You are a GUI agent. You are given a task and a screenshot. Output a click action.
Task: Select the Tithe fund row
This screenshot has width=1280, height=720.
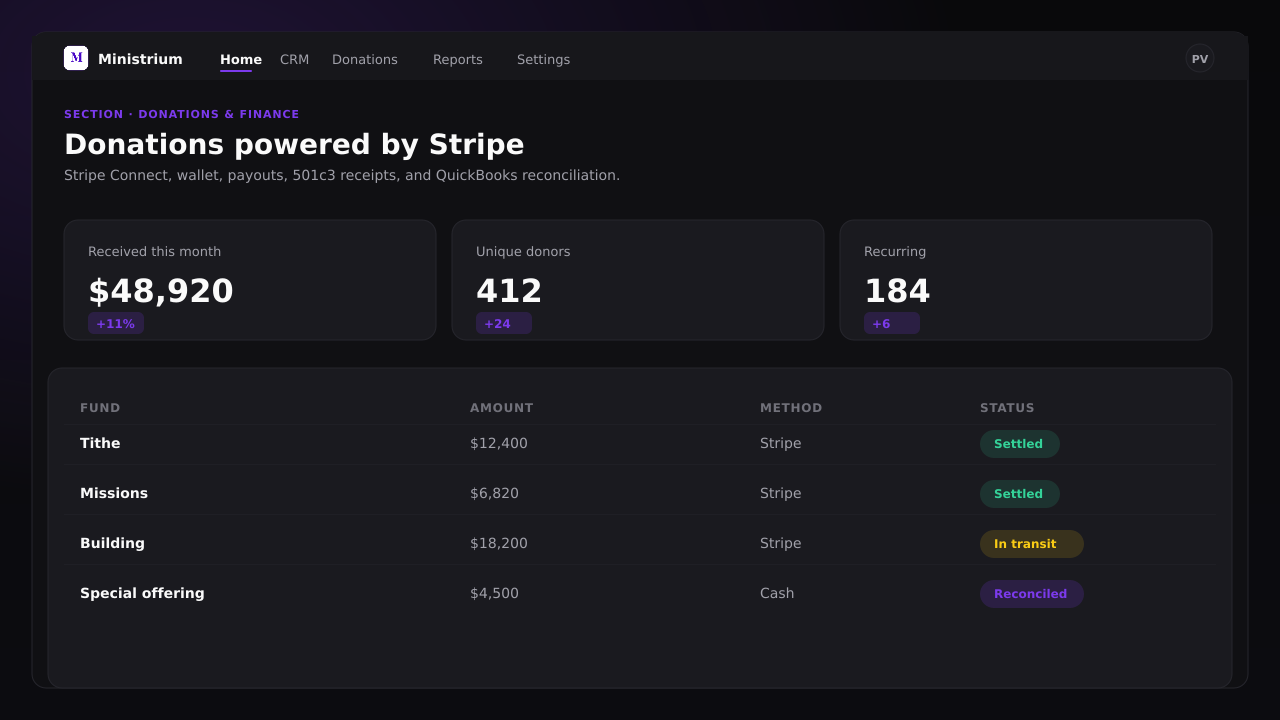[x=640, y=444]
